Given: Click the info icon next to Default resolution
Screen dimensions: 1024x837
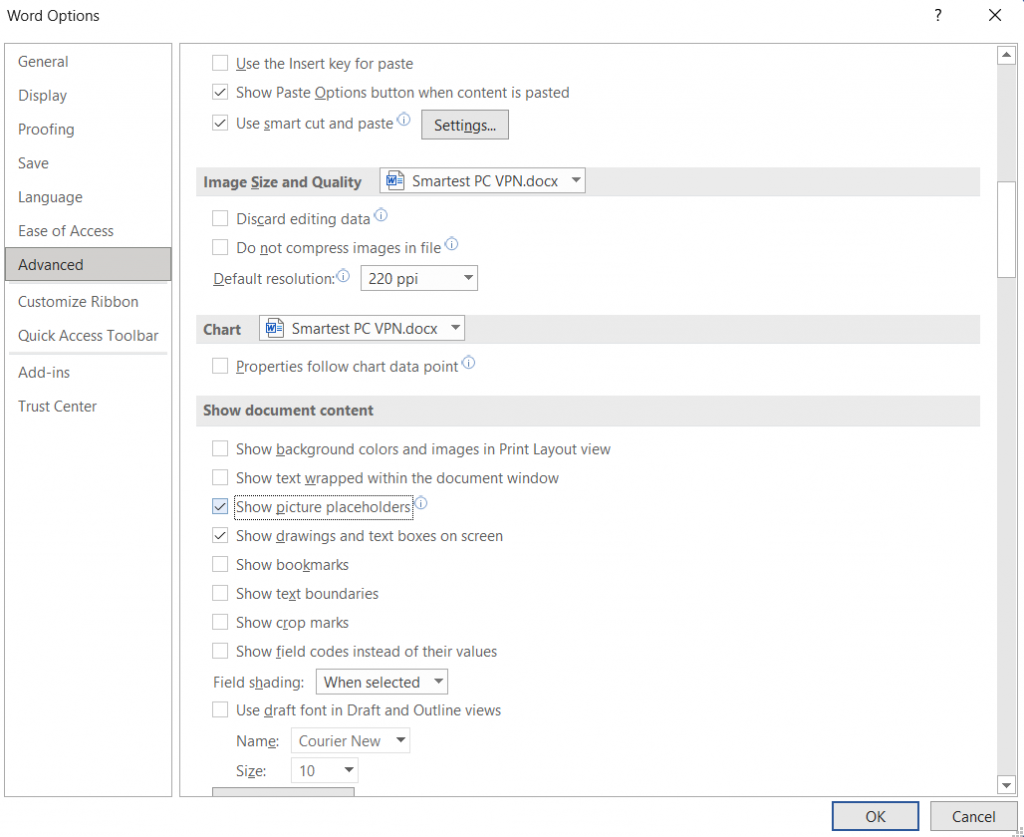Looking at the screenshot, I should point(343,274).
